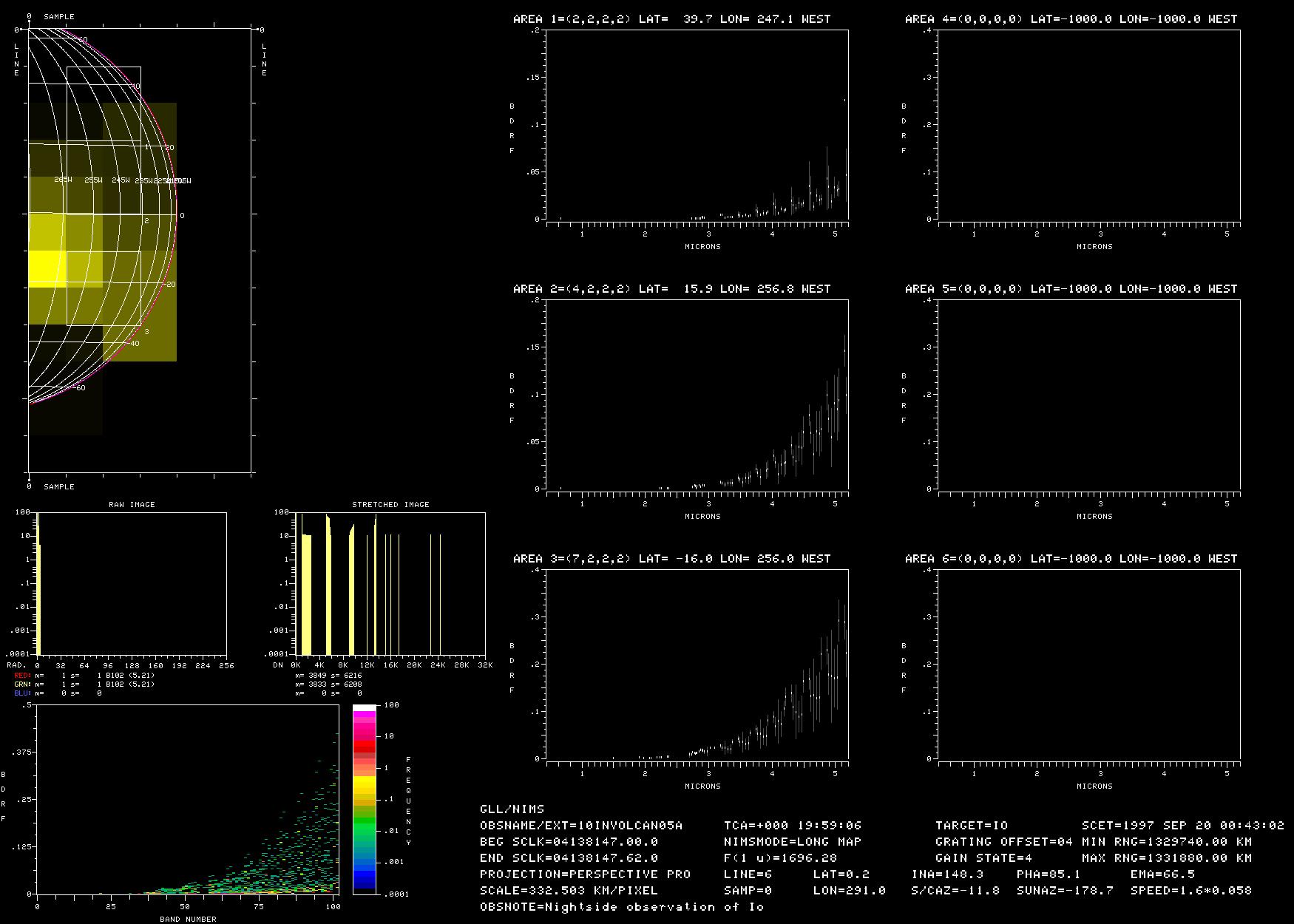Click the white top of frequency colorbar
Screen dimensions: 1294x924
[x=364, y=707]
